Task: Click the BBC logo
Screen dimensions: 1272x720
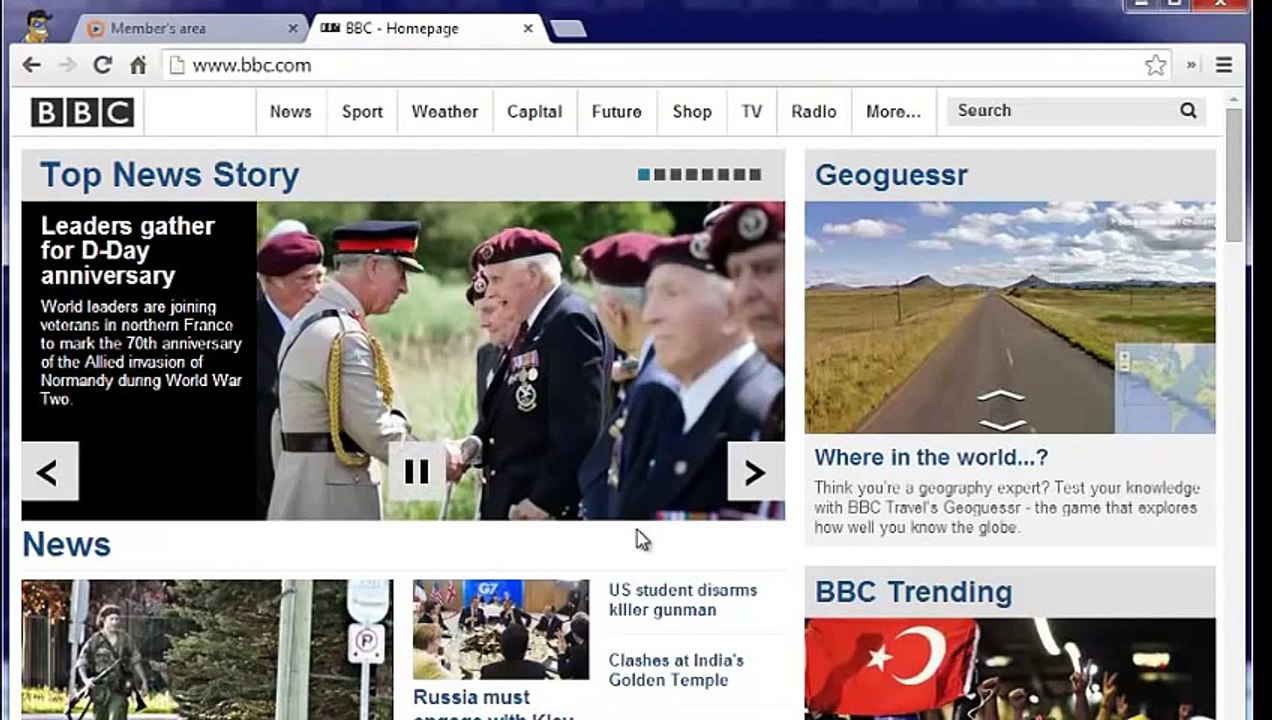Action: (82, 112)
